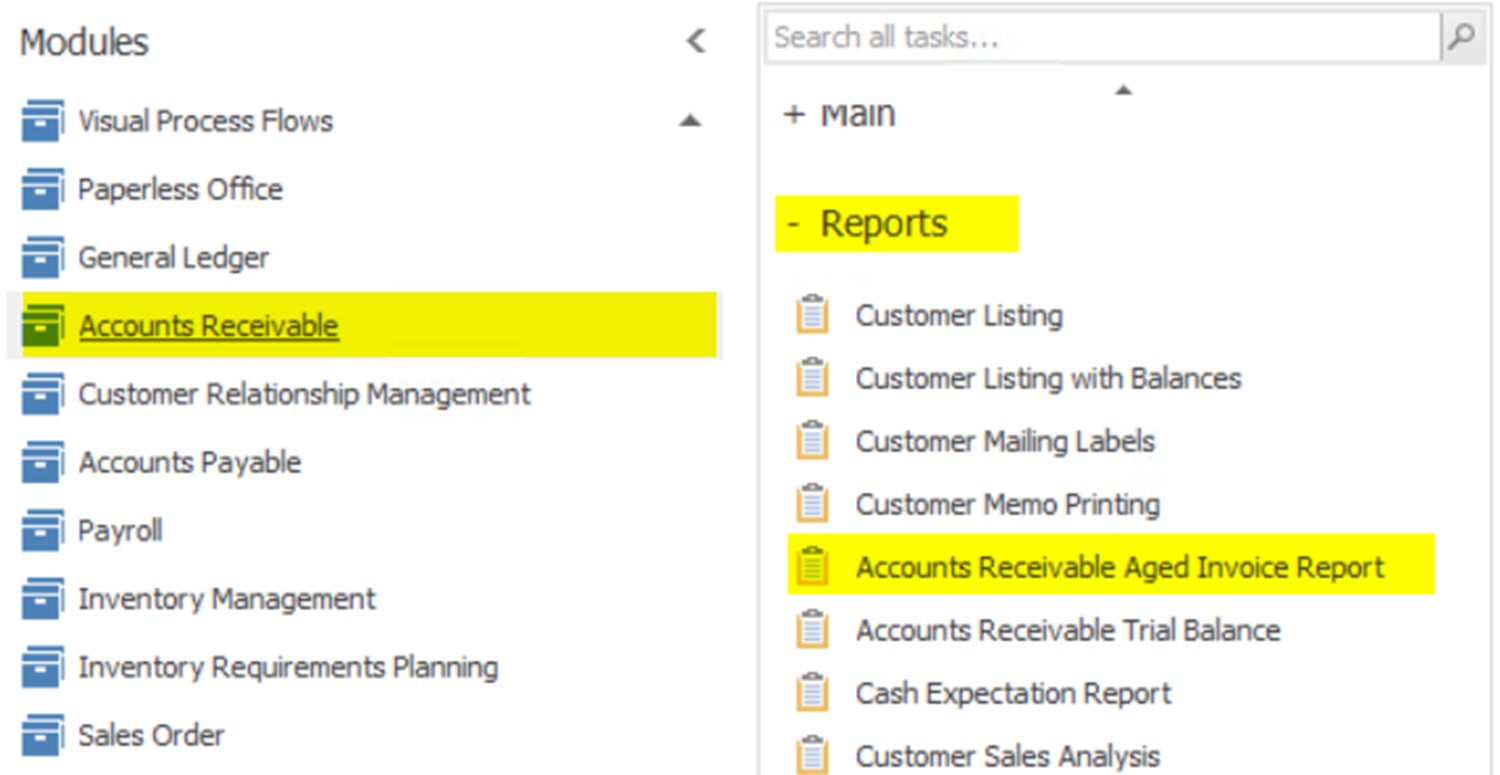Collapse the Modules panel with the chevron
The image size is (1500, 775).
click(696, 41)
